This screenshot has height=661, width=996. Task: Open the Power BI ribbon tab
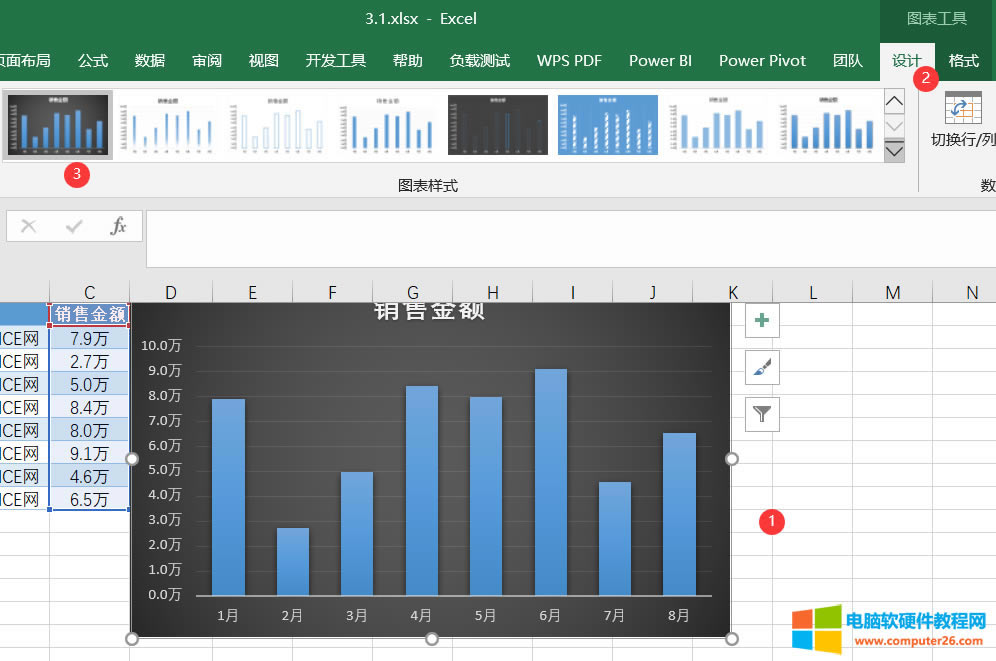660,60
